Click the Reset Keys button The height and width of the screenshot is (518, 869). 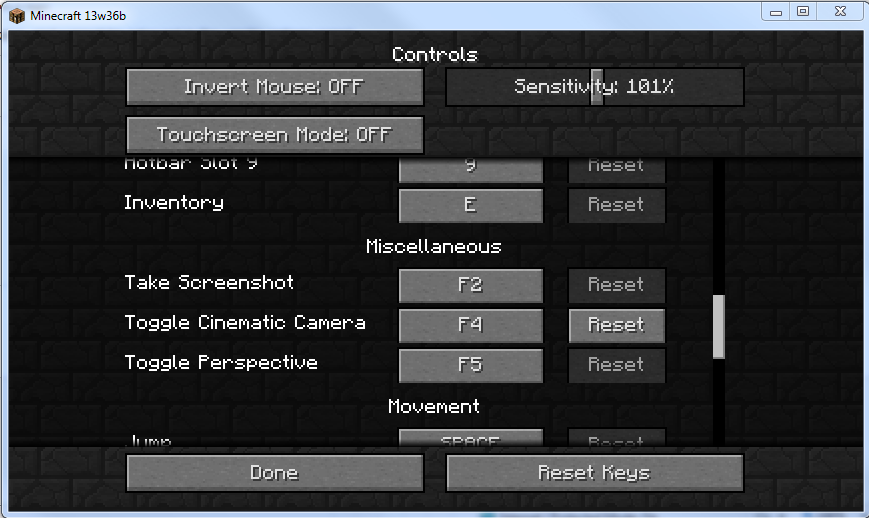(x=595, y=473)
